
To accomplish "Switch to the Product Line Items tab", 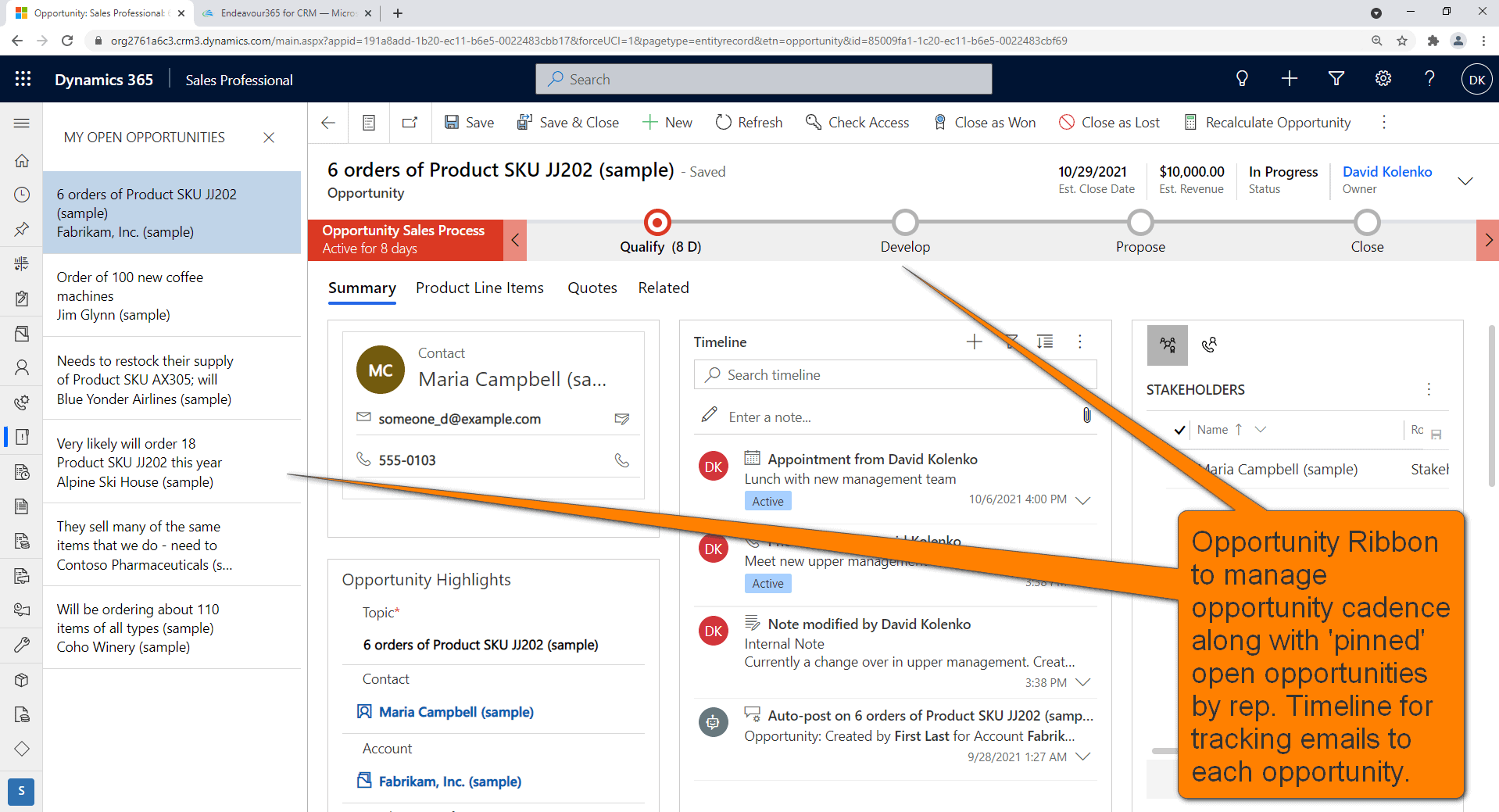I will coord(479,288).
